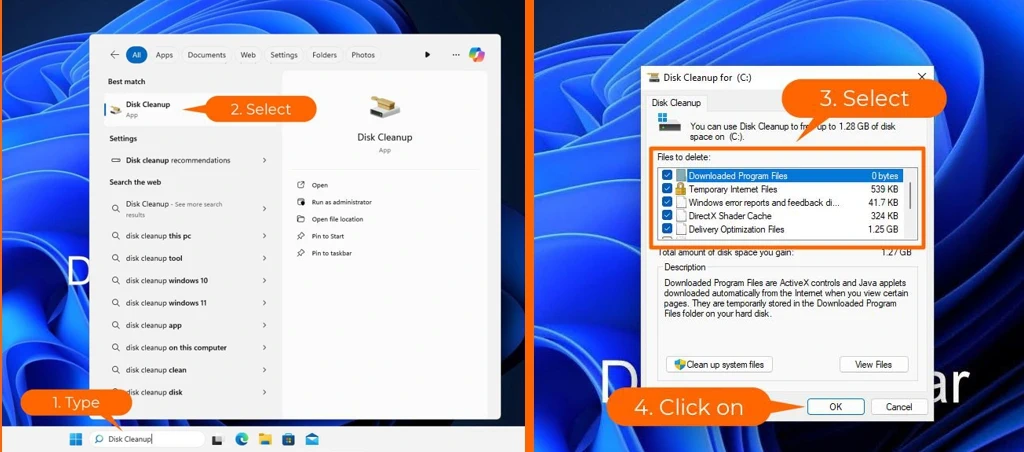Expand chevron for 'disk cleanup windows 11'
Viewport: 1024px width, 452px height.
pyautogui.click(x=264, y=303)
